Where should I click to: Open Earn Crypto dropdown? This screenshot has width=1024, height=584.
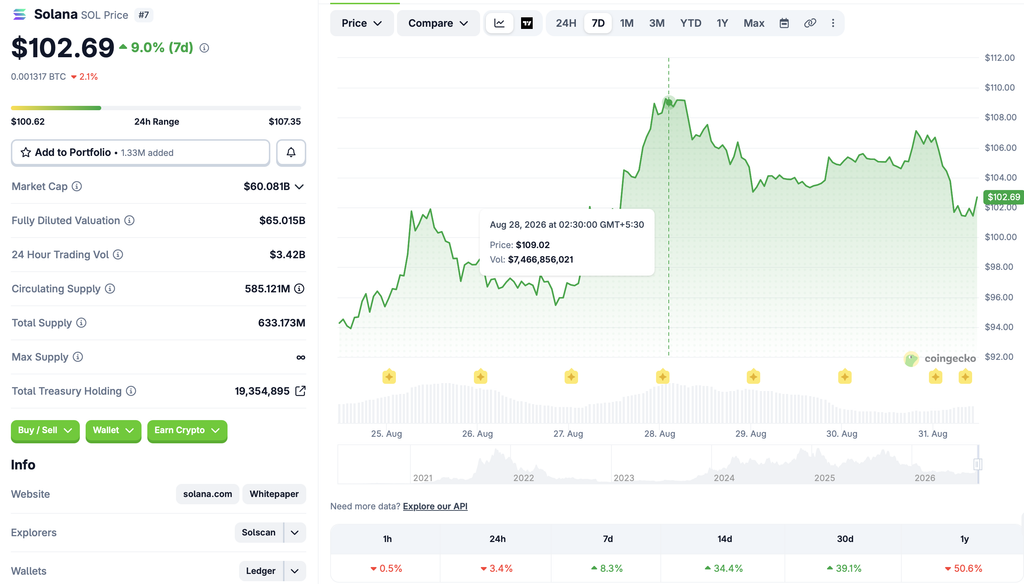coord(187,430)
